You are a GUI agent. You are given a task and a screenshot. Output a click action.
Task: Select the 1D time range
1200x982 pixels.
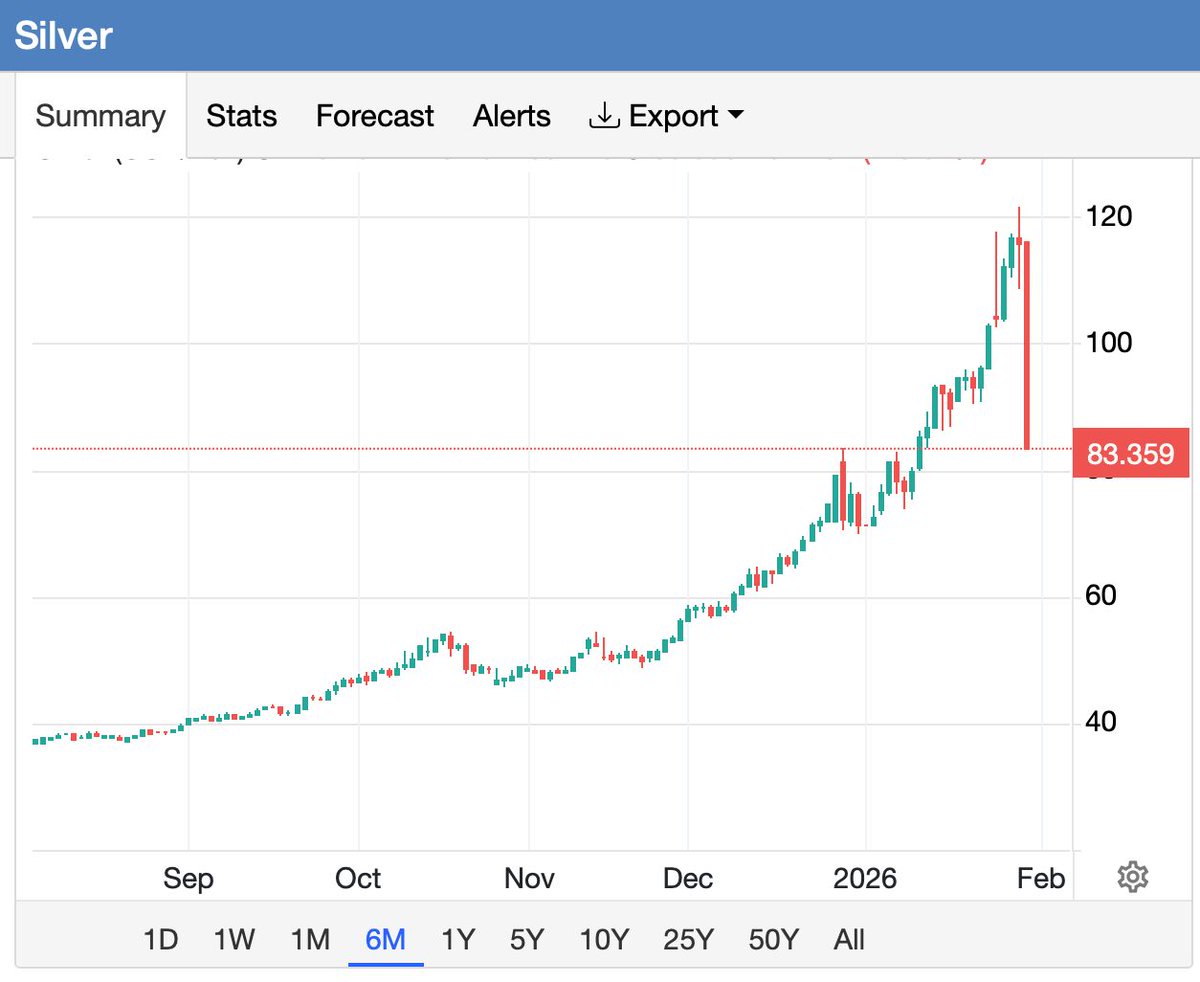(x=160, y=940)
